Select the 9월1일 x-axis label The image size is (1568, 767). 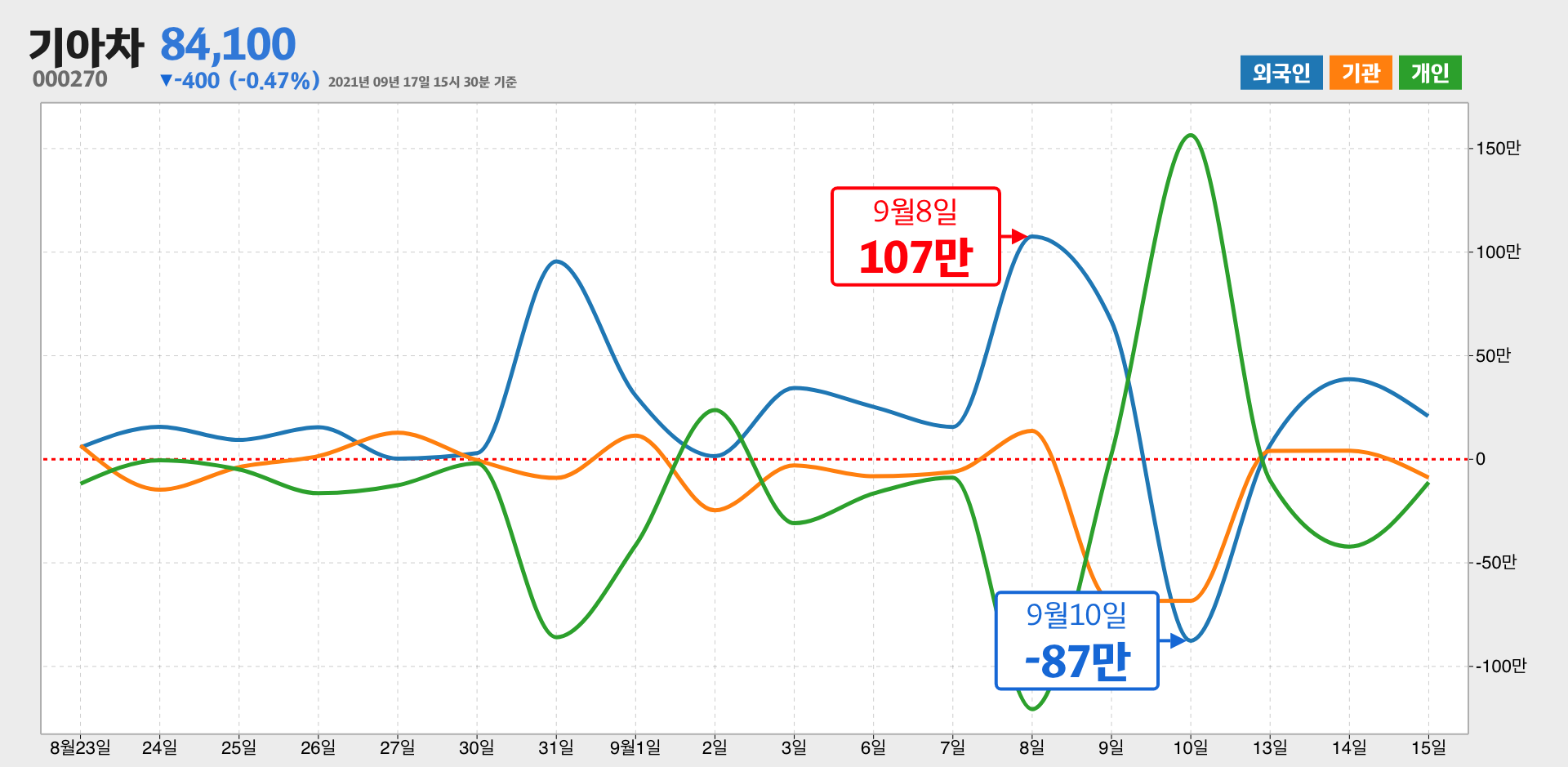[635, 747]
